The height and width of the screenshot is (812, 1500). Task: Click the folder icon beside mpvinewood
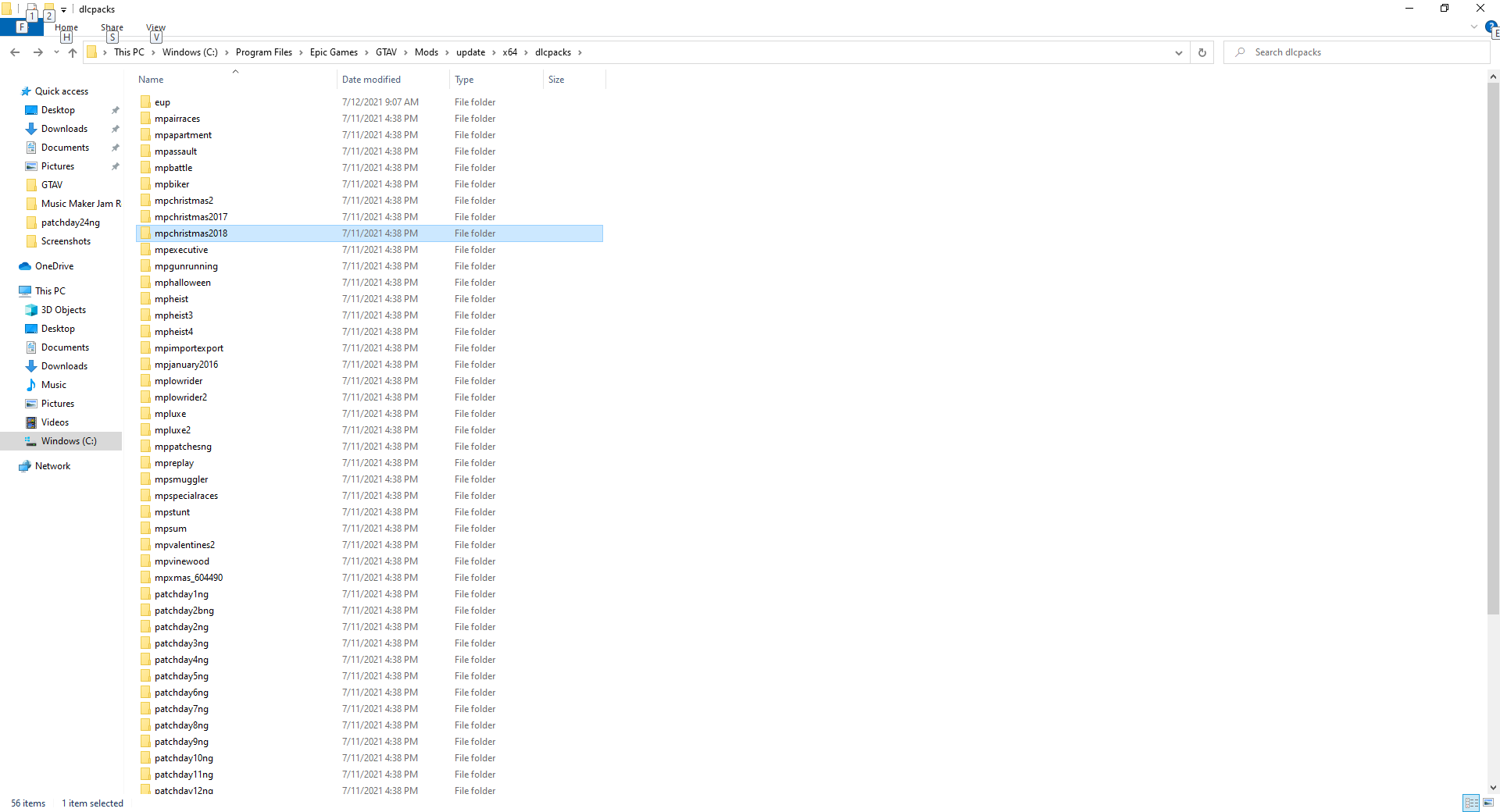[x=145, y=561]
